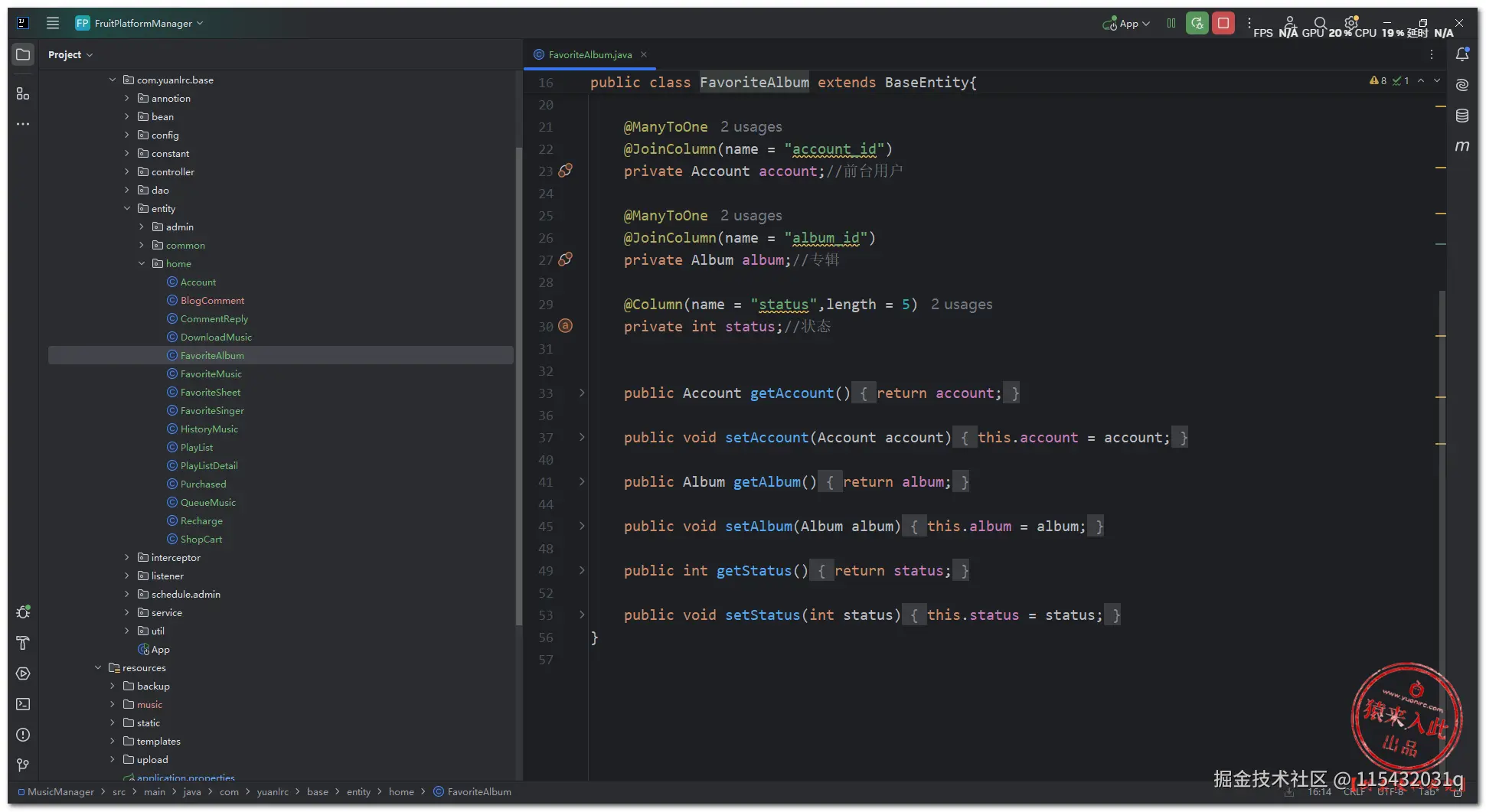Open the App run configuration dropdown
1486x812 pixels.
[1126, 23]
